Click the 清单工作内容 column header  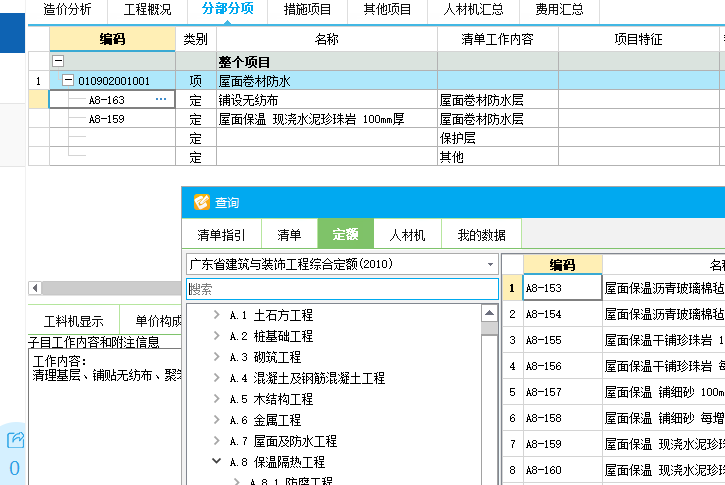pos(498,39)
